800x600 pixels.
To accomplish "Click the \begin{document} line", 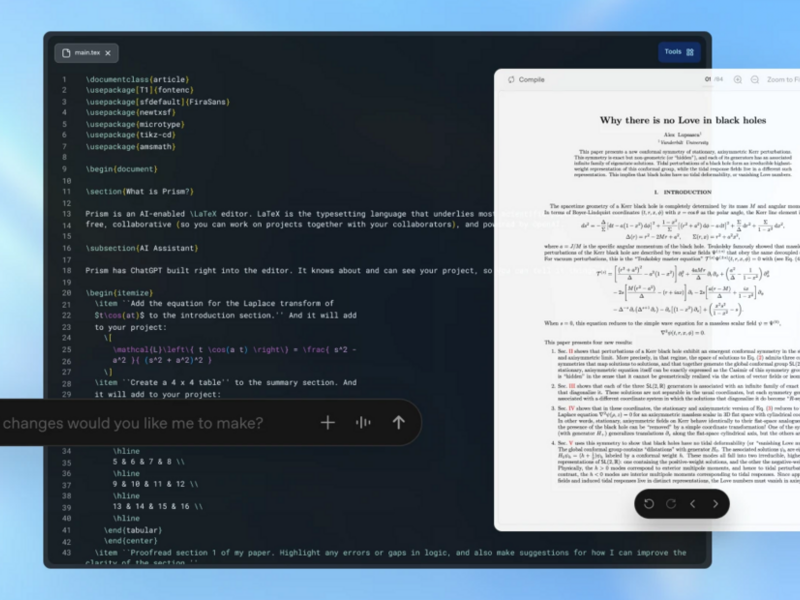I will (121, 169).
